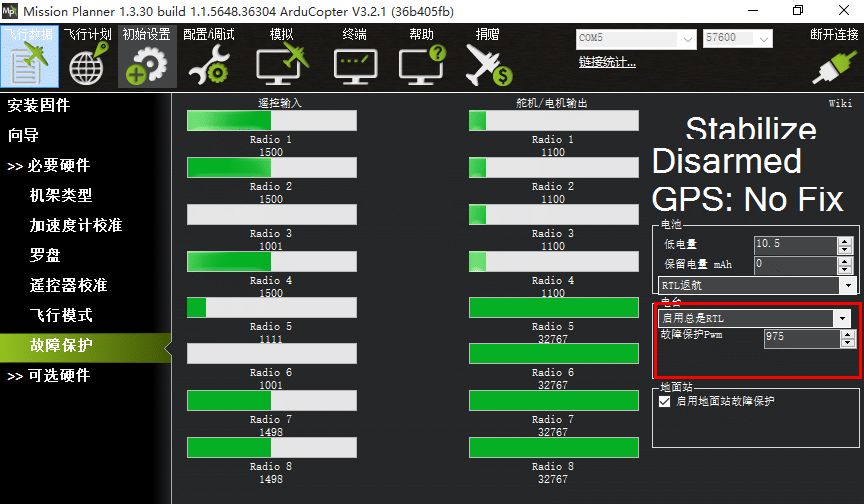Click the 低电量 10.5 input field
This screenshot has height=504, width=864.
pyautogui.click(x=796, y=245)
